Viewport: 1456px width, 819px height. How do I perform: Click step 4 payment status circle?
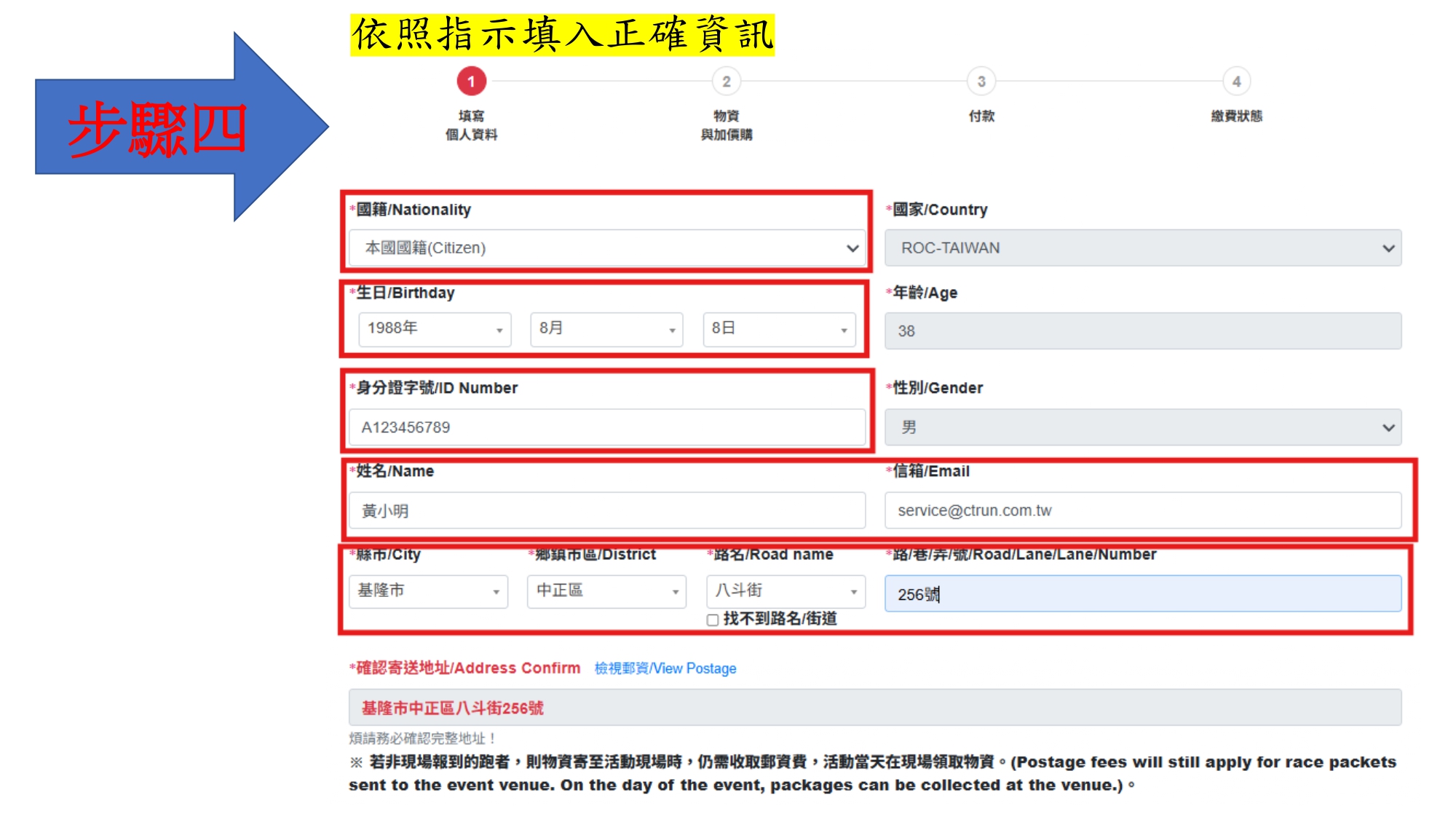click(1236, 82)
